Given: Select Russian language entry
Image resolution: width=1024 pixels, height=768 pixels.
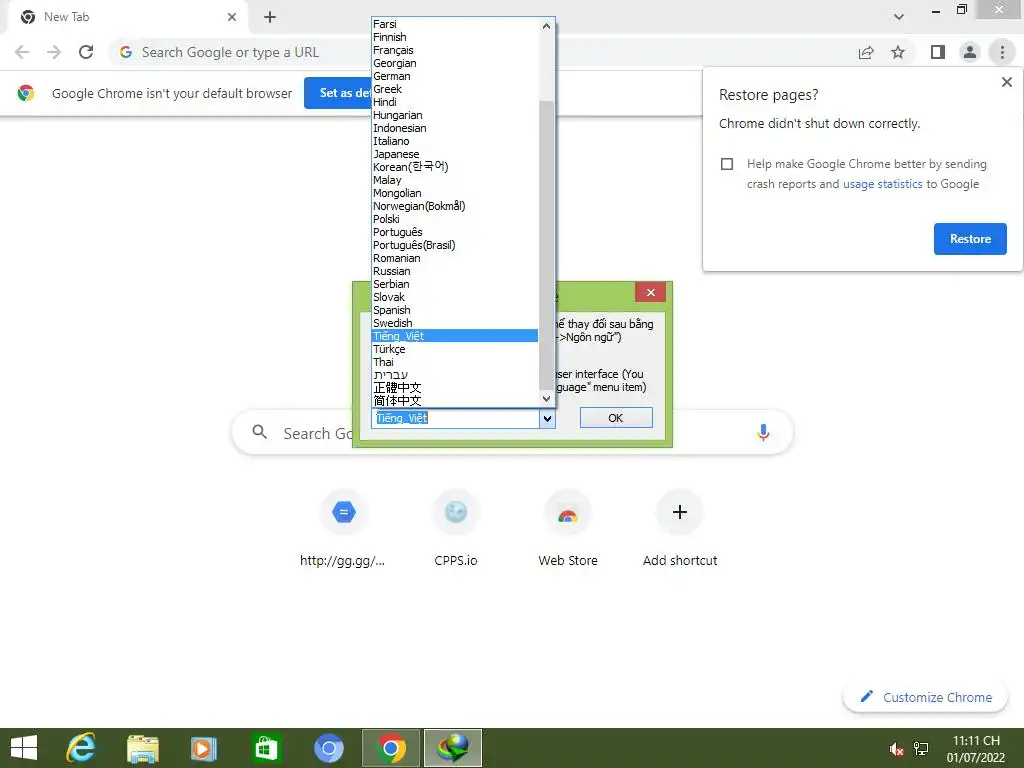Looking at the screenshot, I should (455, 271).
